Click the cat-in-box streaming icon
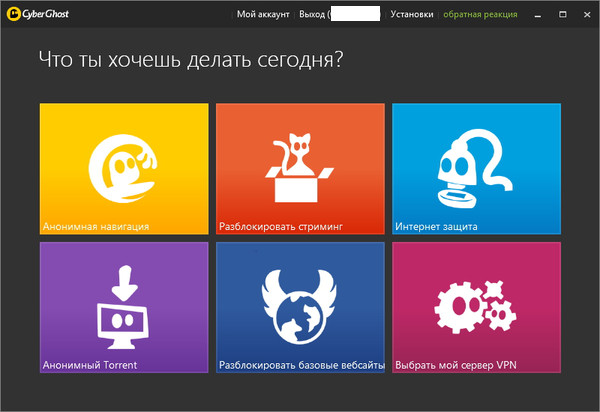This screenshot has width=600, height=412. click(299, 166)
